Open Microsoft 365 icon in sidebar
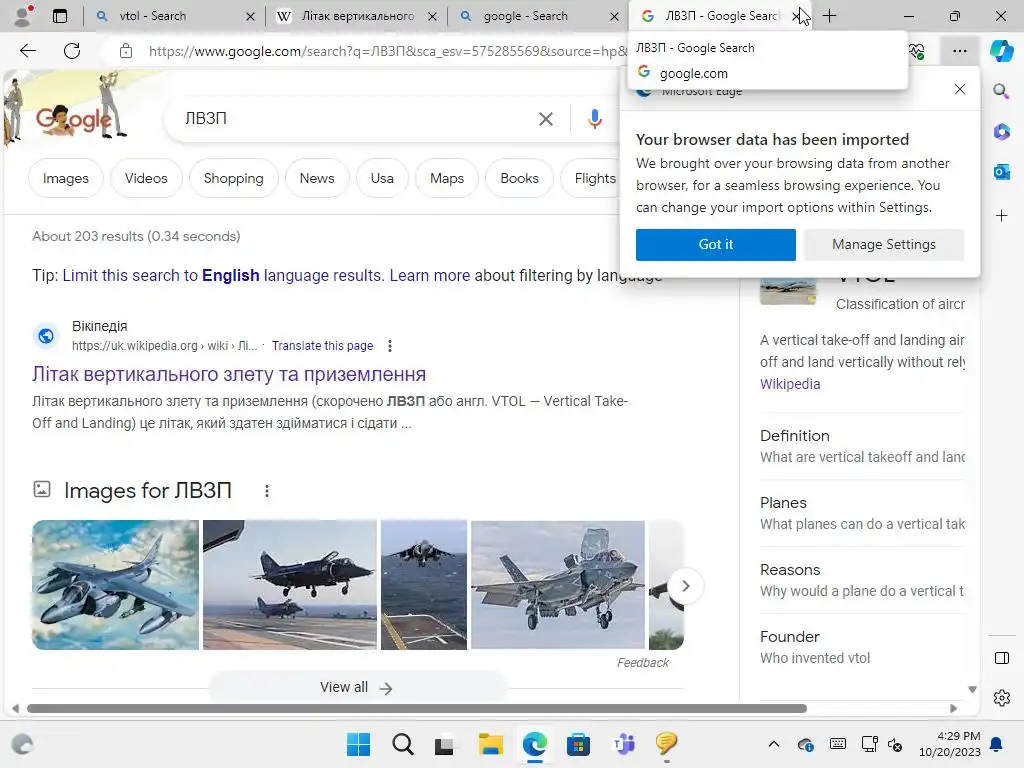Screen dimensions: 1024x768 (x=1001, y=131)
